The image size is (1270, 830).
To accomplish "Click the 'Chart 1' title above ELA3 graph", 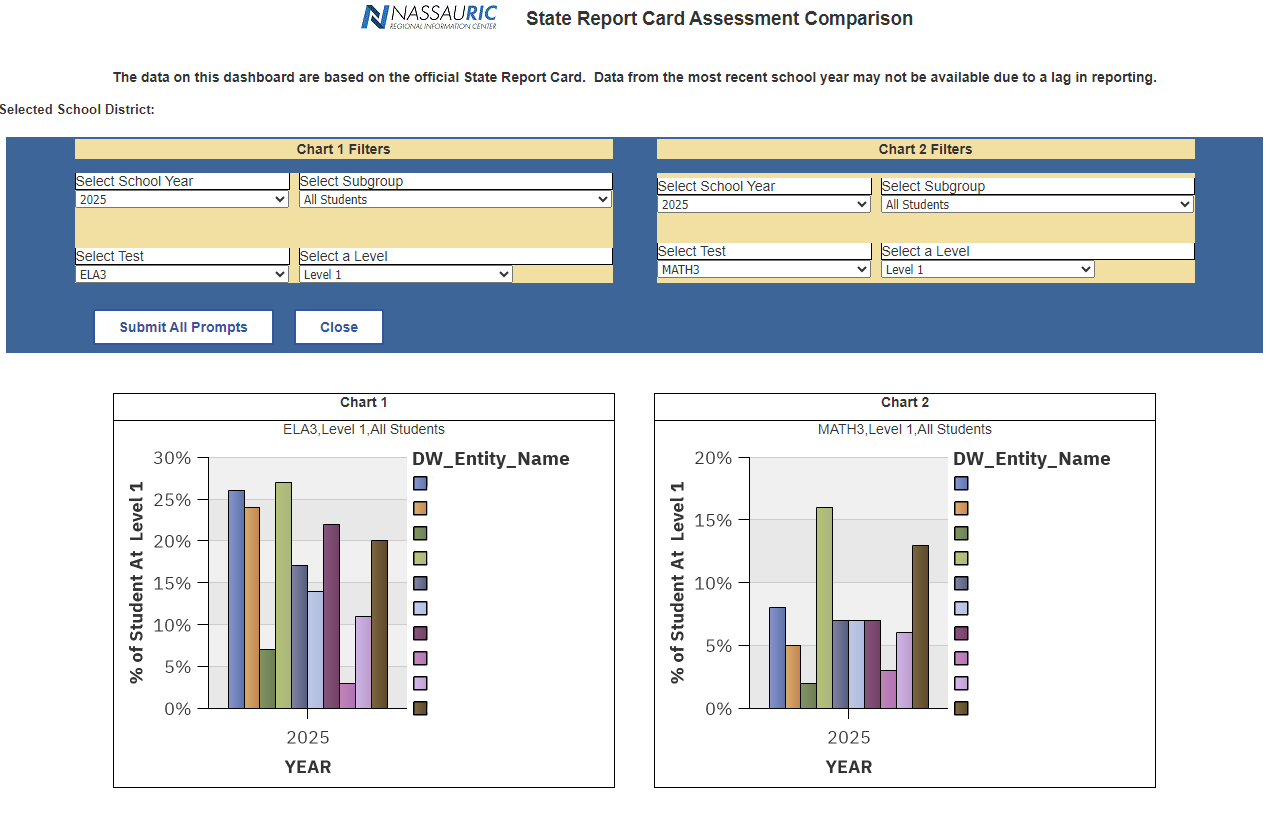I will coord(364,402).
